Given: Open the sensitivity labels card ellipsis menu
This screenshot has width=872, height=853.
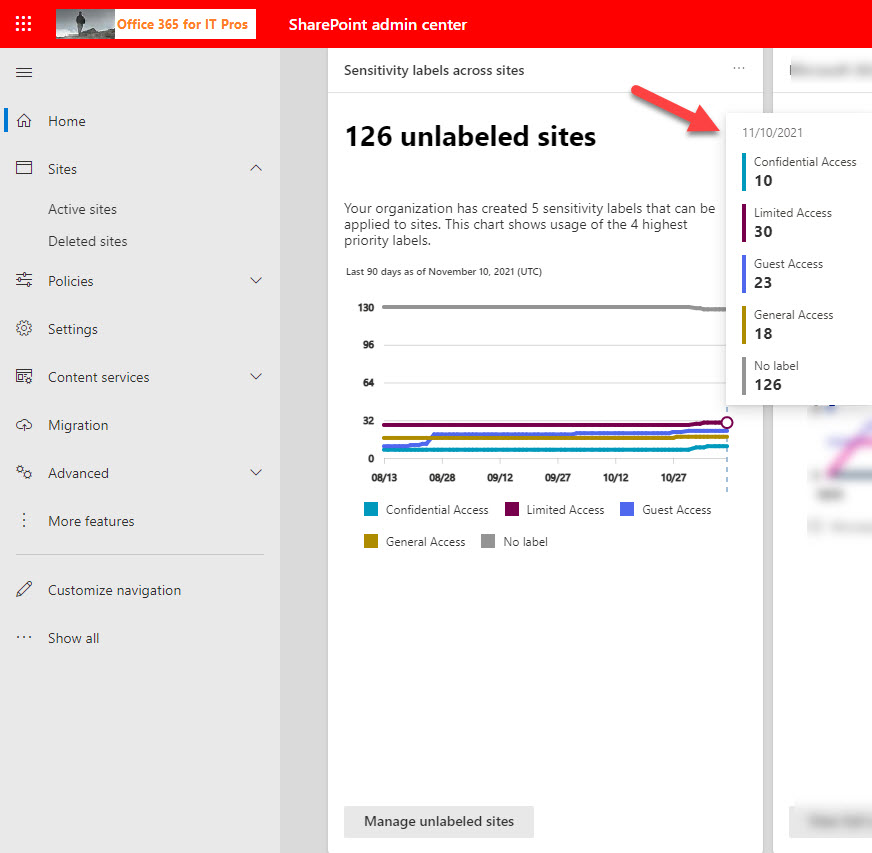Looking at the screenshot, I should click(739, 69).
